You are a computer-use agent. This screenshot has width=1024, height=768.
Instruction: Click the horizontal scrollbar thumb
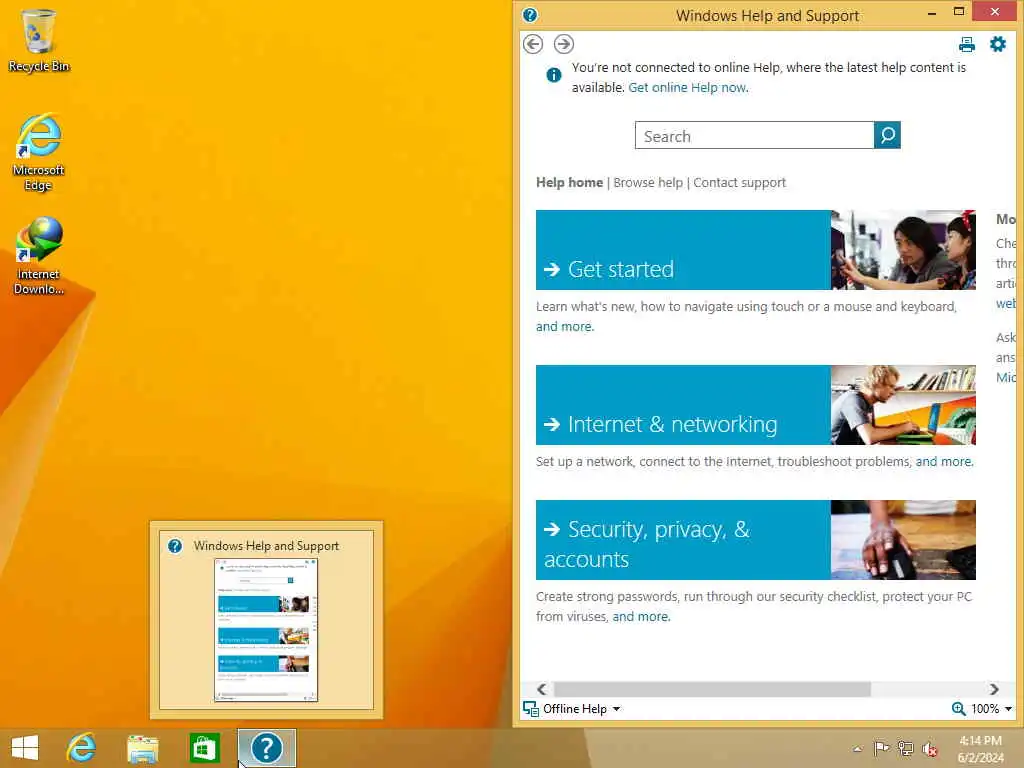712,689
